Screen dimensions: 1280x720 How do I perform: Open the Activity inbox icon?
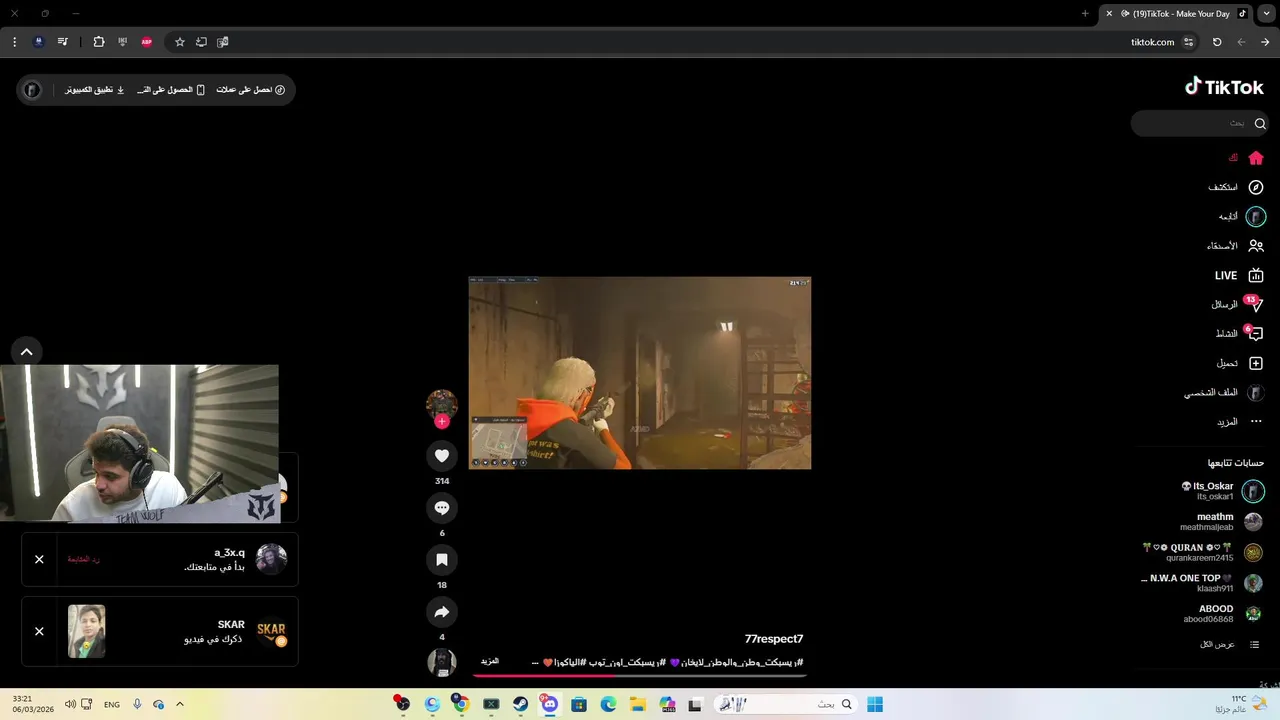tap(1256, 334)
